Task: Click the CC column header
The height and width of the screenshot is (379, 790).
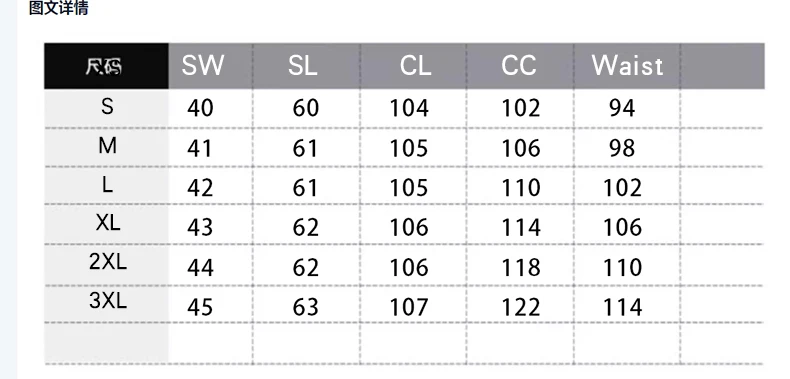Action: pyautogui.click(x=519, y=66)
